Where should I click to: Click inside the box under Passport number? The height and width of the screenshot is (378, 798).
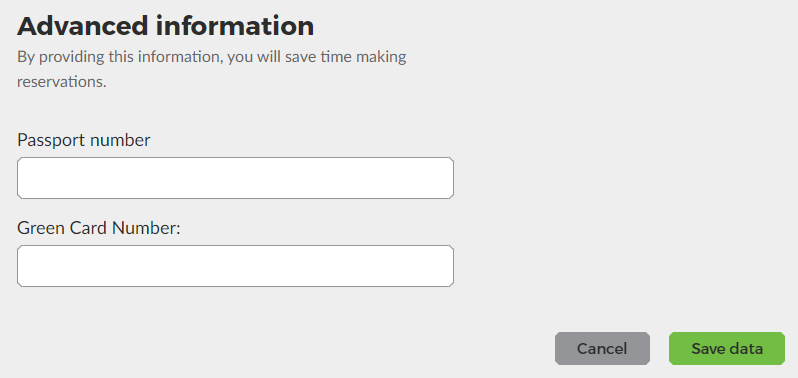point(235,178)
